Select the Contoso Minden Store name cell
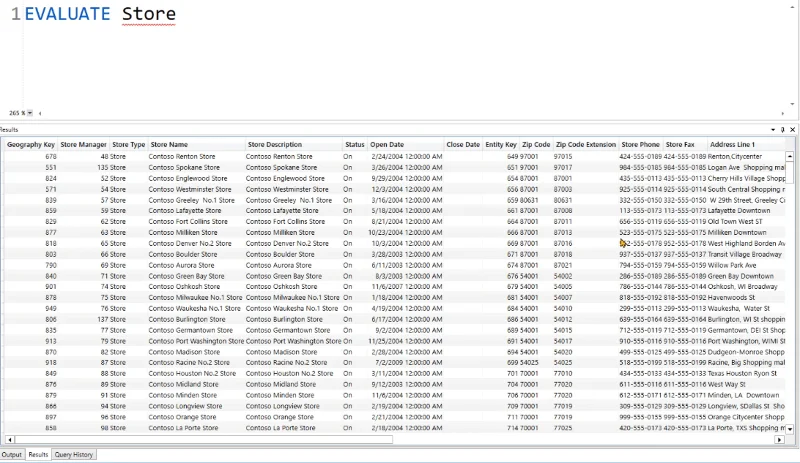 196,396
